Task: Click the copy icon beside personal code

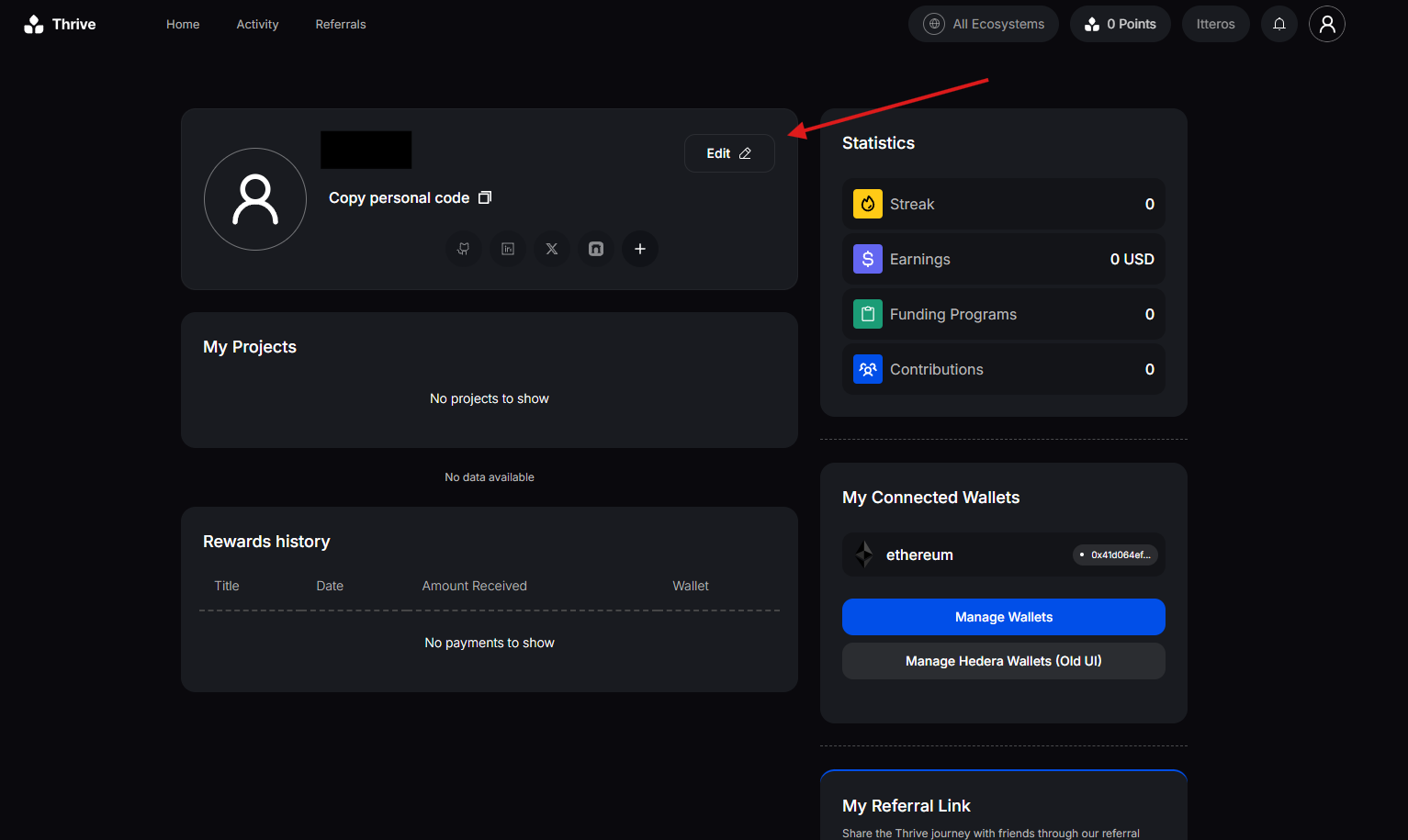Action: pos(485,197)
